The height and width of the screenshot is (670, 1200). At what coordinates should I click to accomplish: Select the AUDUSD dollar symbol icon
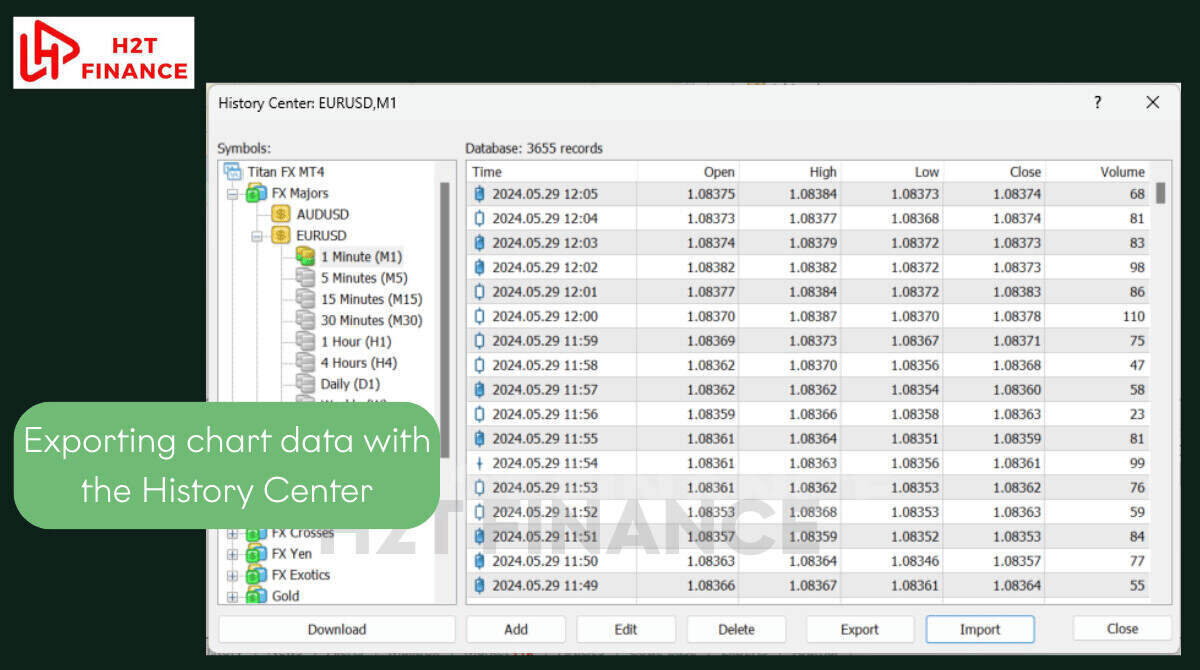[x=281, y=214]
